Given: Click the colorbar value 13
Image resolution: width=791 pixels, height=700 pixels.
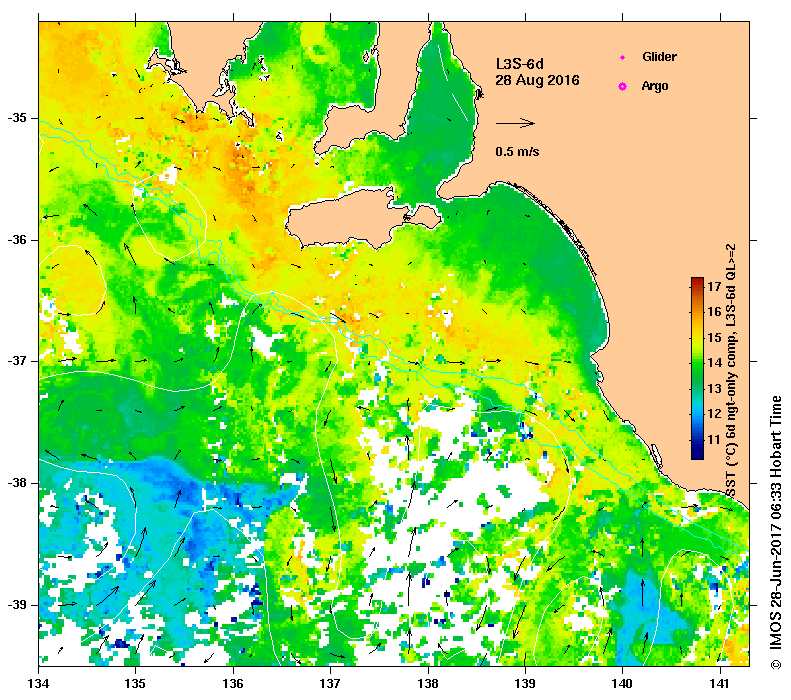Looking at the screenshot, I should pos(714,388).
